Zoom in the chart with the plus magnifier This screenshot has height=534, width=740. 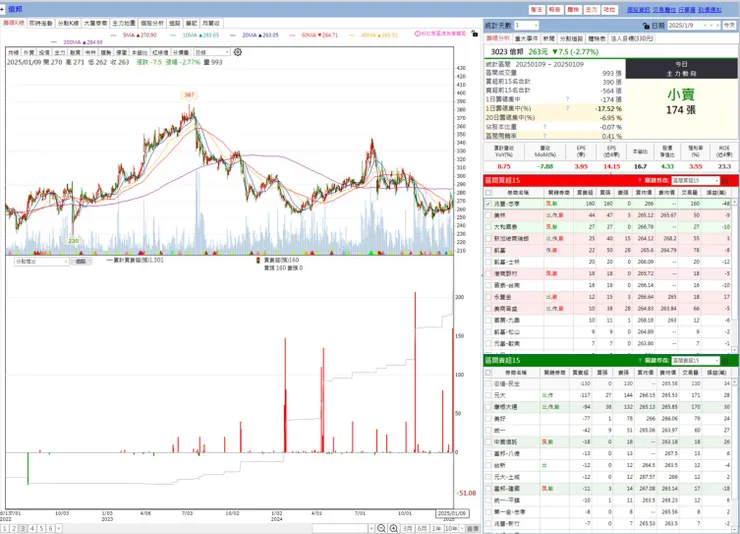394,528
